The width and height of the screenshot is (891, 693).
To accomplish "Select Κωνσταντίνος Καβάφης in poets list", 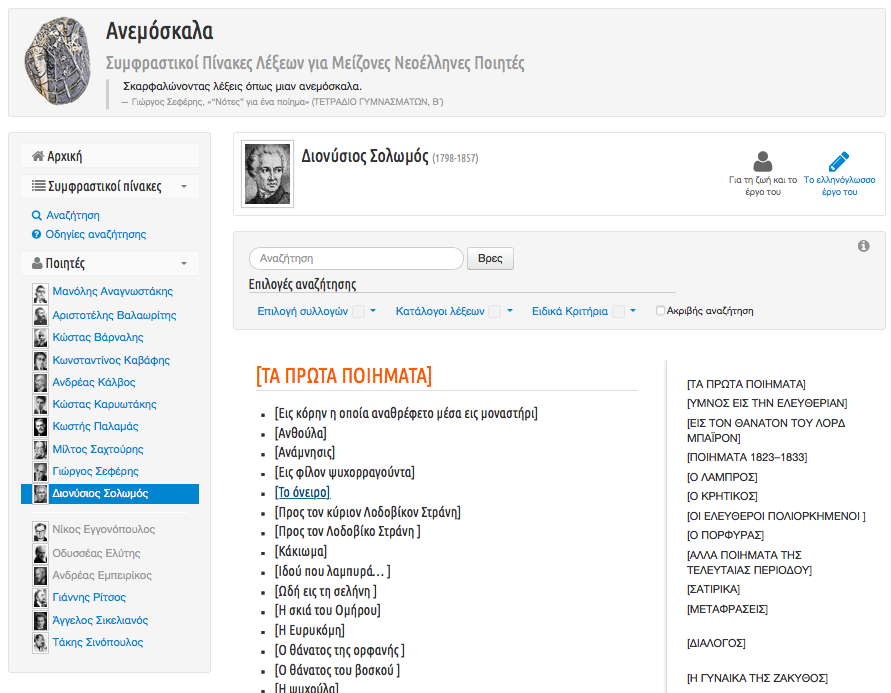I will (x=111, y=360).
